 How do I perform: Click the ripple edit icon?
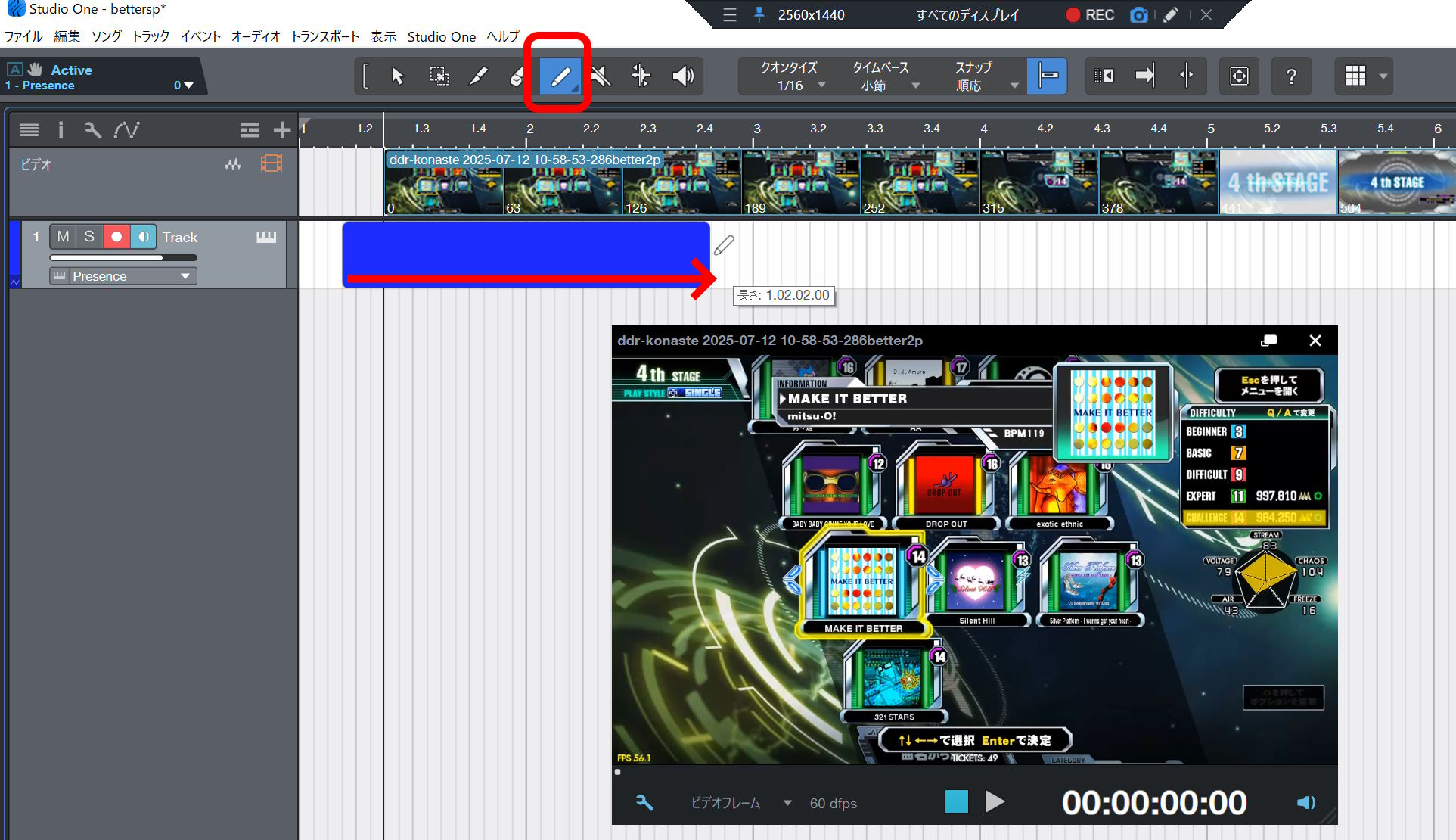tap(1104, 76)
